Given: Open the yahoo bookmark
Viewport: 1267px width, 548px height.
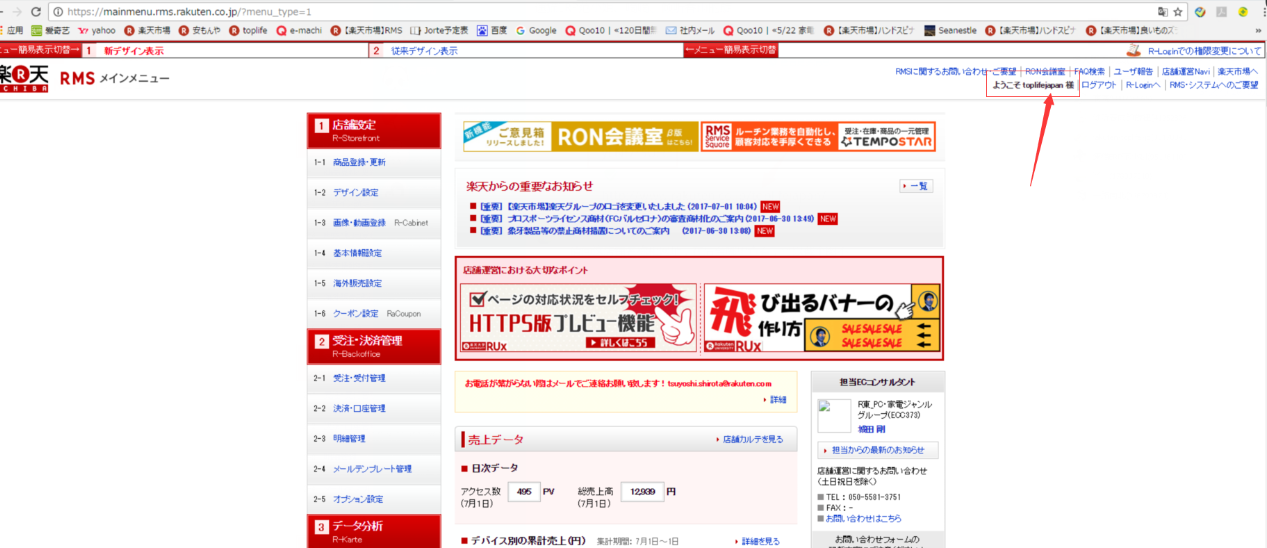Looking at the screenshot, I should click(x=96, y=30).
